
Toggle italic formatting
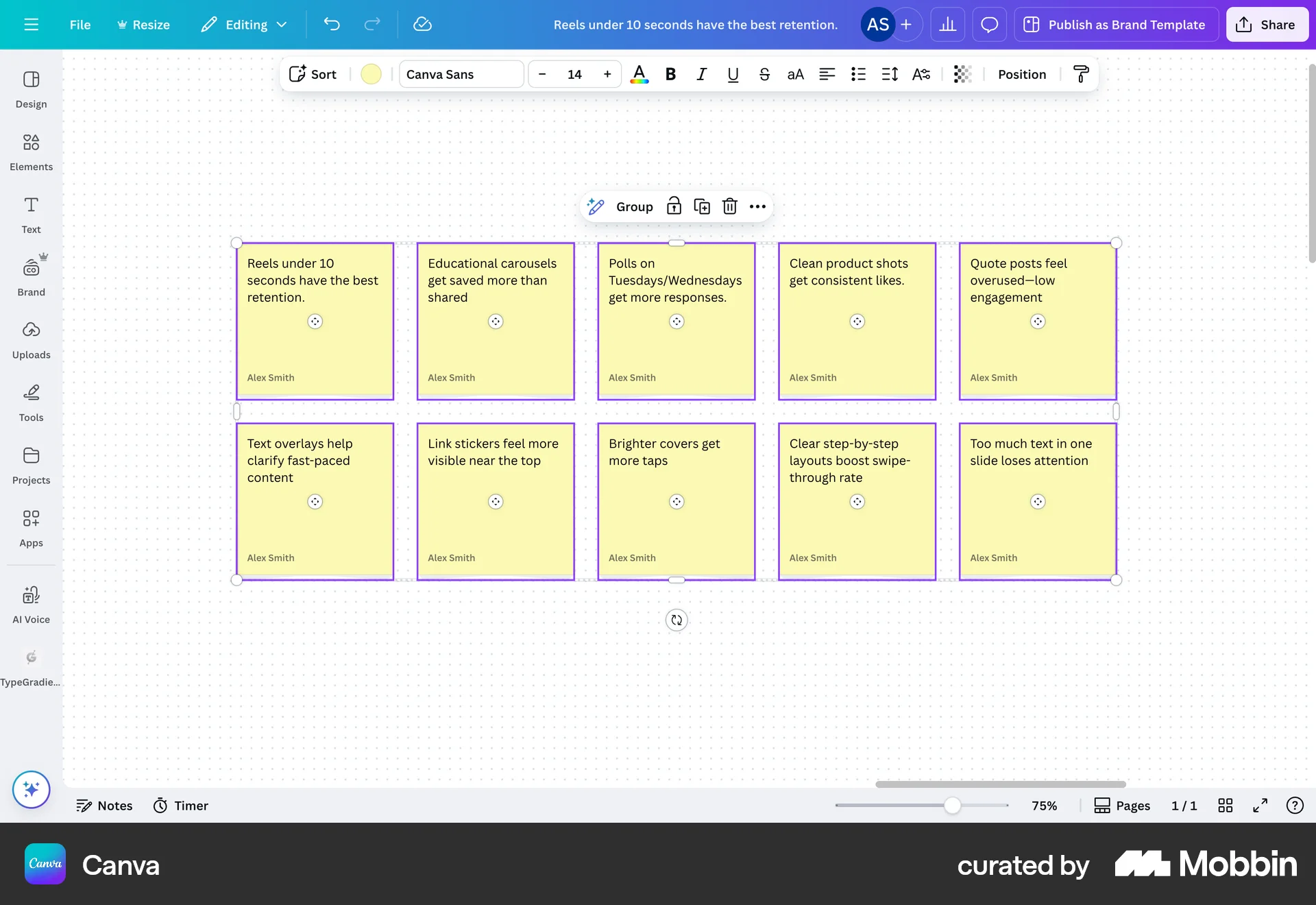(701, 74)
